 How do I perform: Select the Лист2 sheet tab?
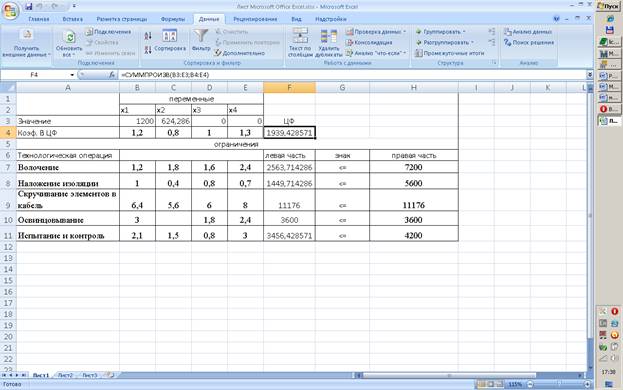(65, 375)
